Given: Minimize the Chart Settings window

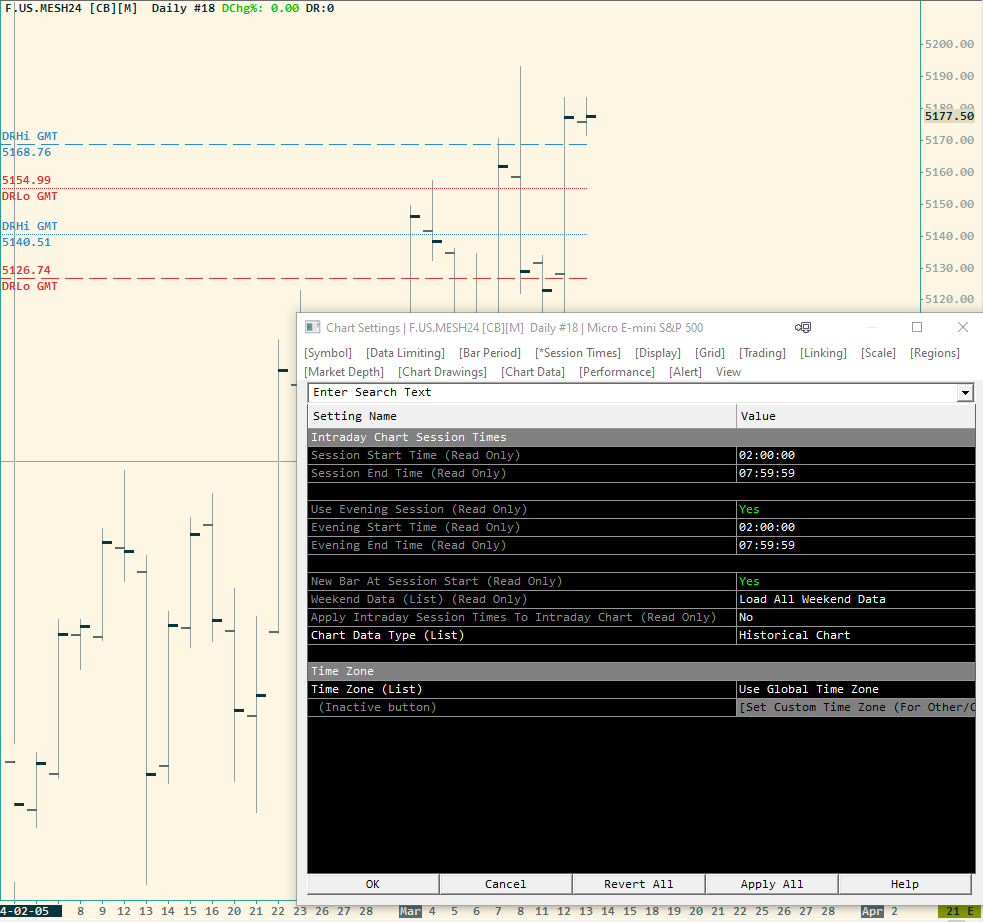Looking at the screenshot, I should pos(871,327).
